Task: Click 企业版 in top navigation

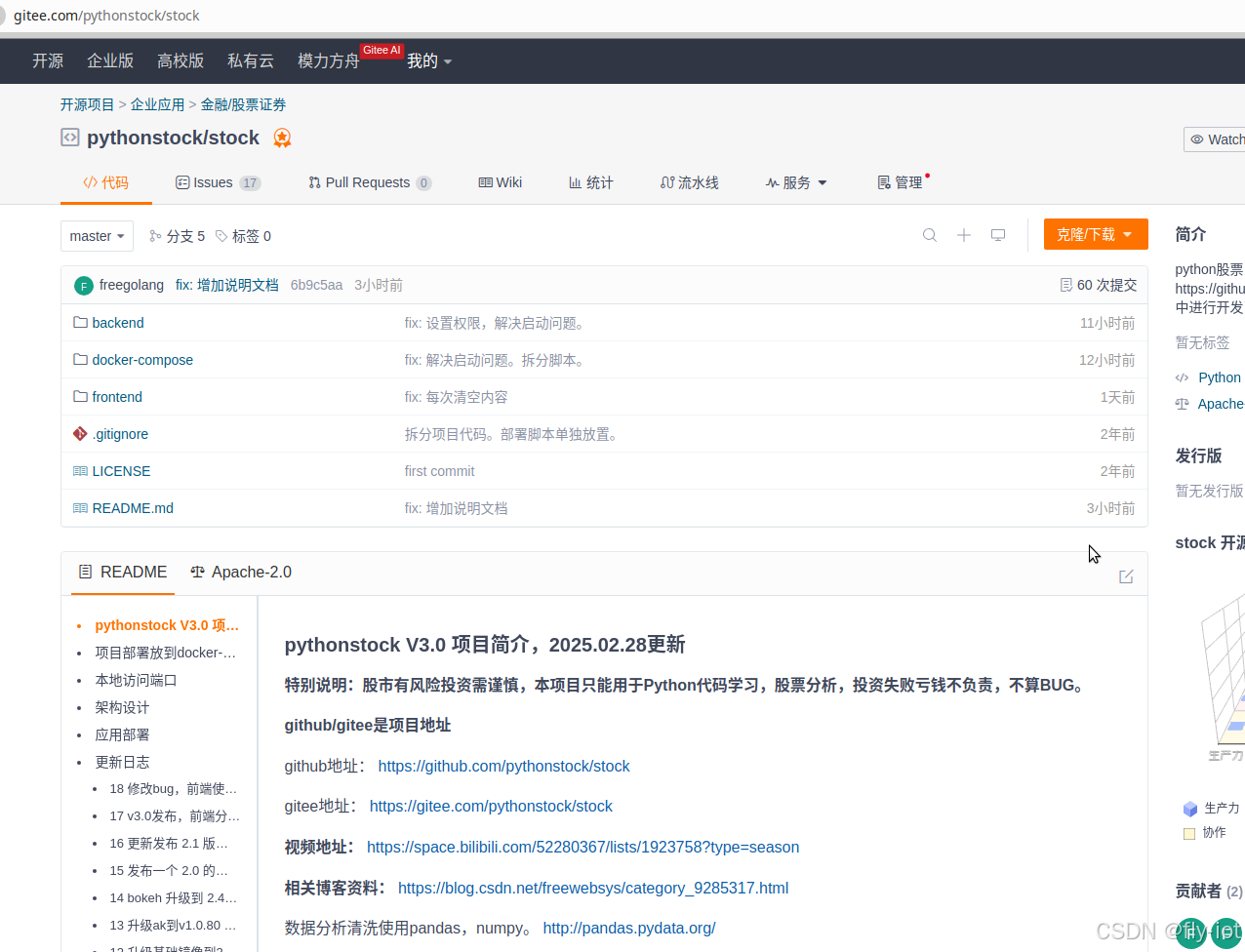Action: tap(110, 60)
